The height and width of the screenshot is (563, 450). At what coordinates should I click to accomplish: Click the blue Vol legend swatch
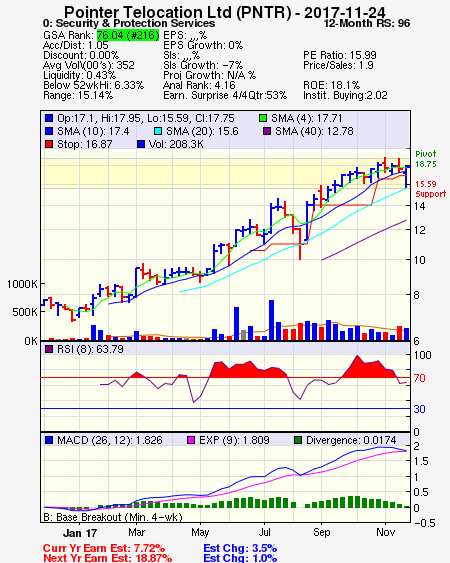click(x=141, y=144)
